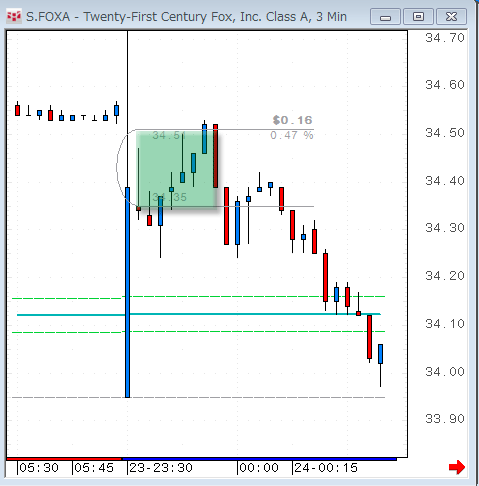Click the red session bar on time axis
The width and height of the screenshot is (479, 486).
tap(64, 459)
